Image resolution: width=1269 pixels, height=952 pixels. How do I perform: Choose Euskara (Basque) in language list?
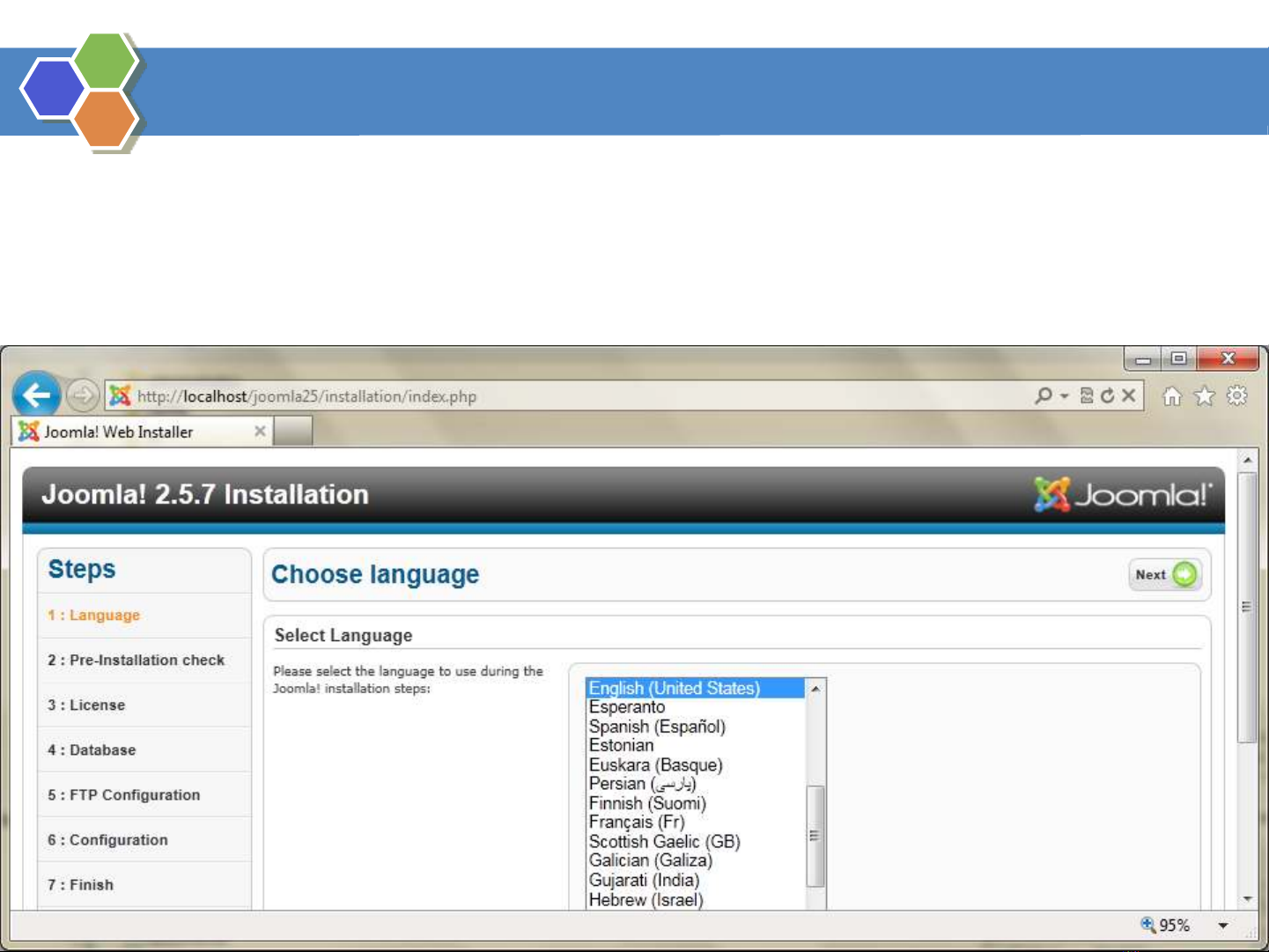[x=696, y=765]
